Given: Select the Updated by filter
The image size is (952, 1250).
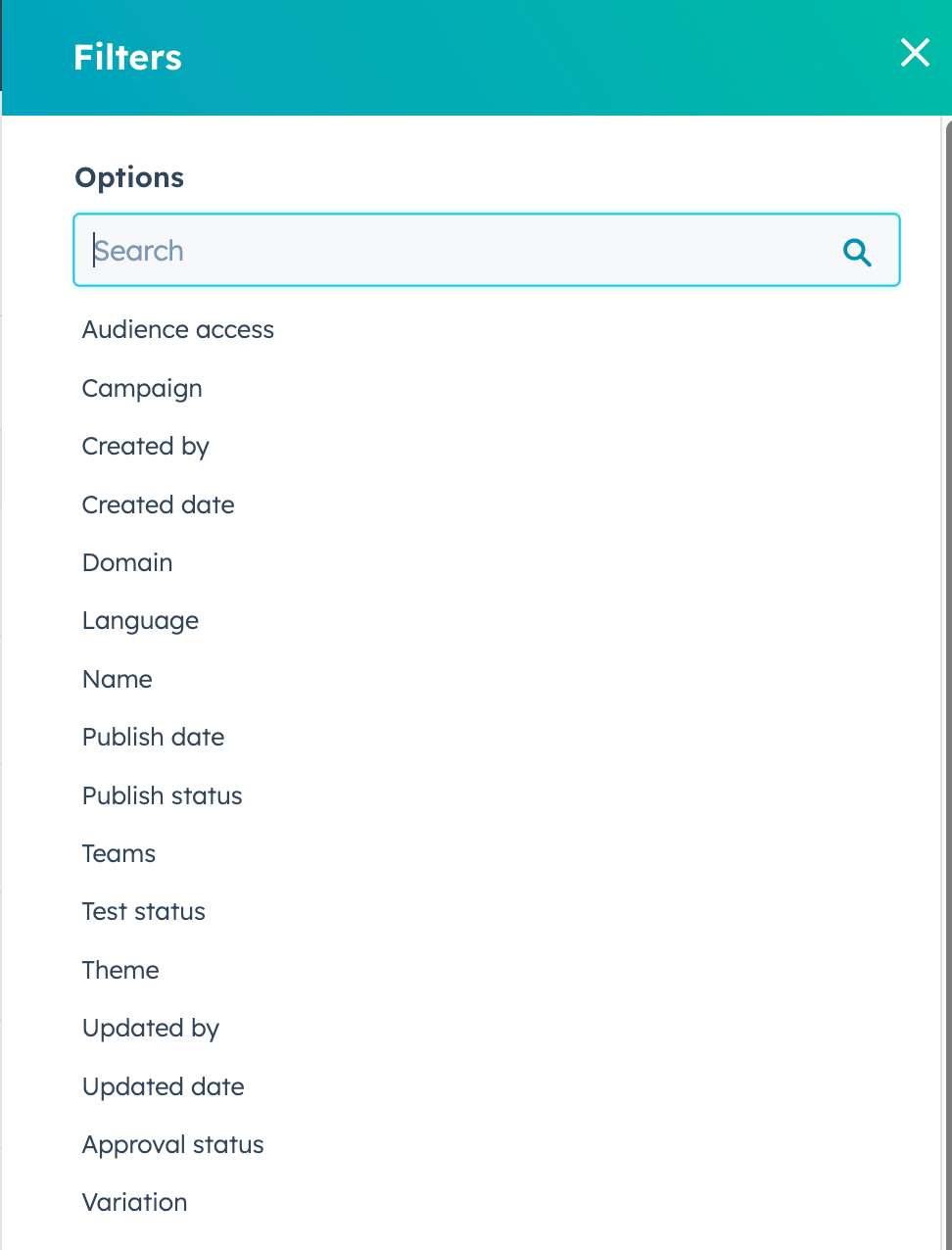Looking at the screenshot, I should coord(151,1029).
